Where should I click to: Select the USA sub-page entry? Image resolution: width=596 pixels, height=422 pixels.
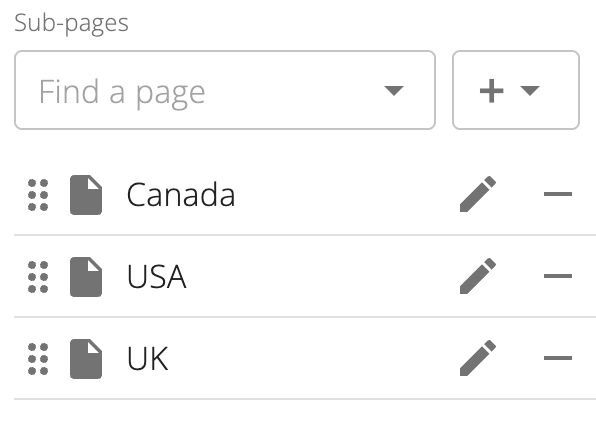(x=157, y=277)
